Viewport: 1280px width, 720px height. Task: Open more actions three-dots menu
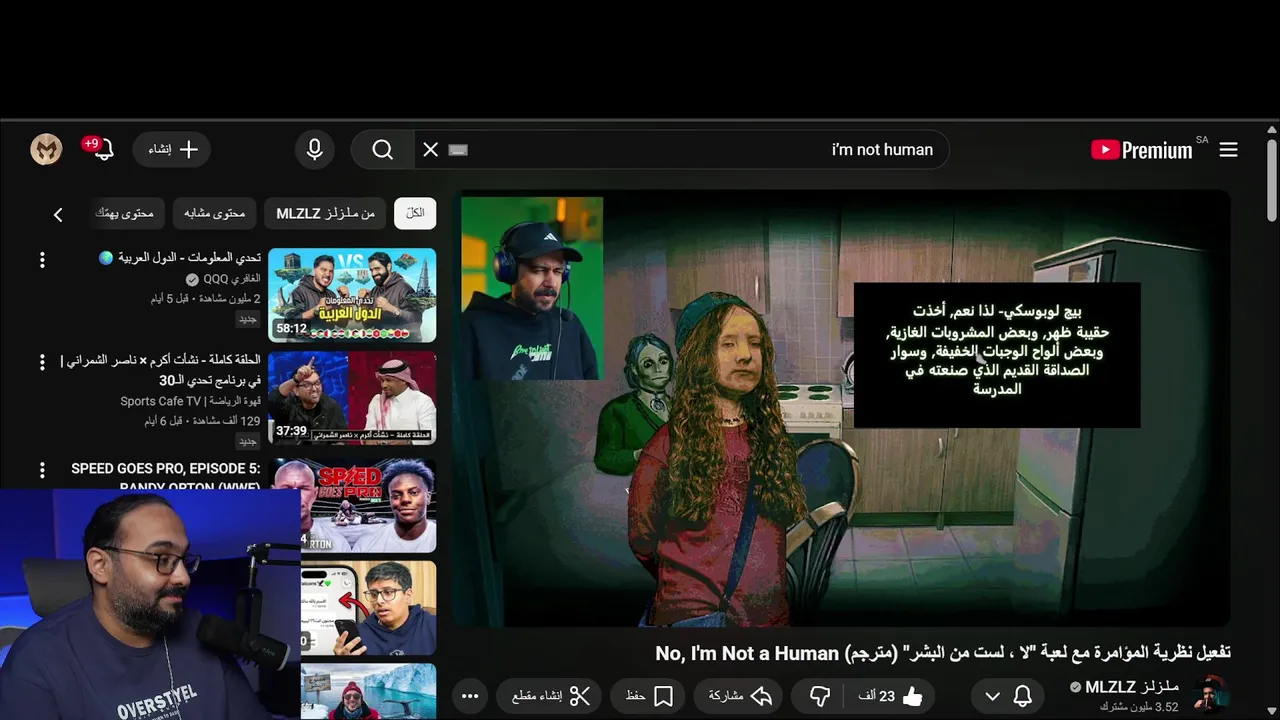click(x=470, y=696)
